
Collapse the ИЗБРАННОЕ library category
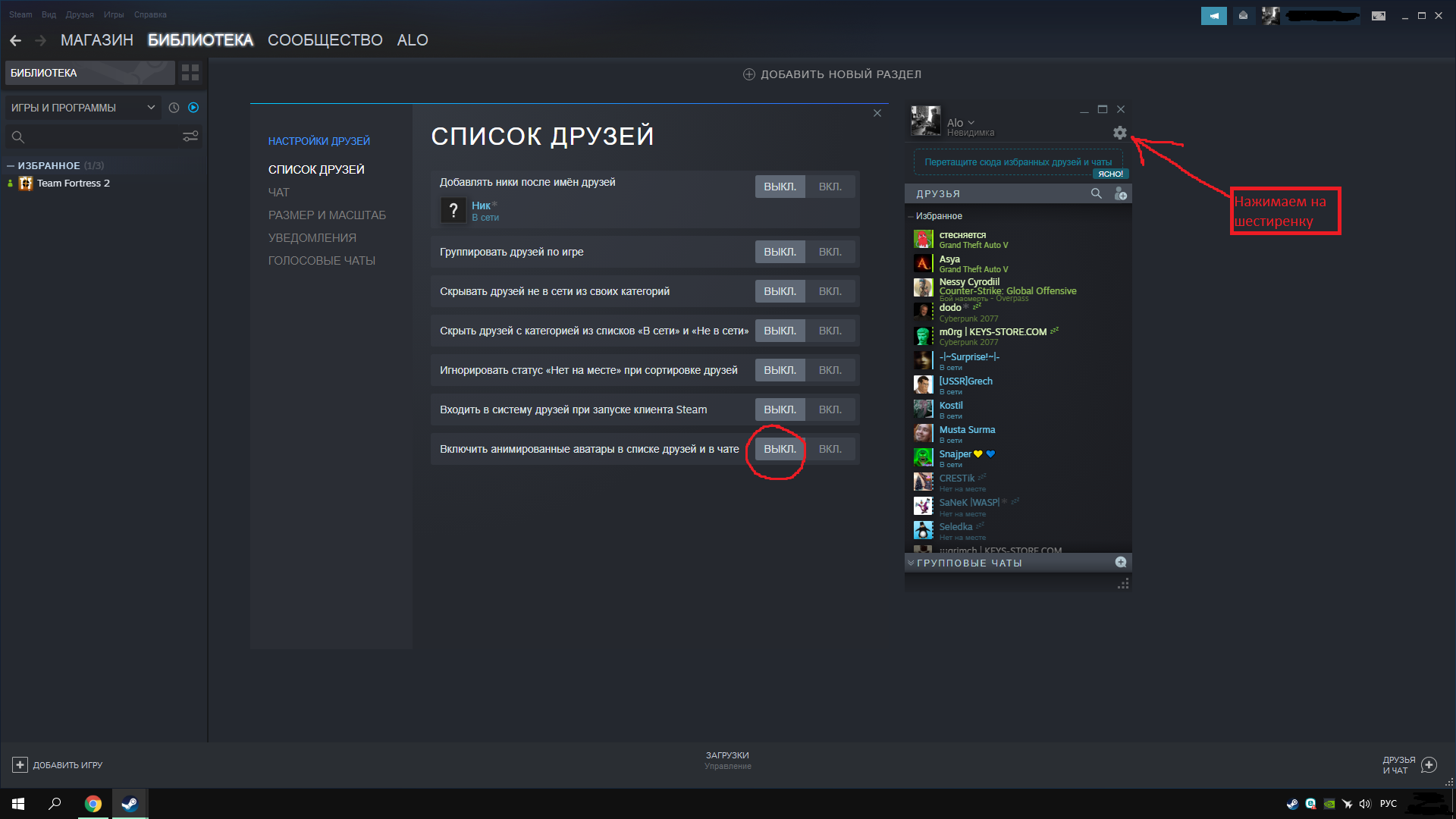(x=11, y=165)
